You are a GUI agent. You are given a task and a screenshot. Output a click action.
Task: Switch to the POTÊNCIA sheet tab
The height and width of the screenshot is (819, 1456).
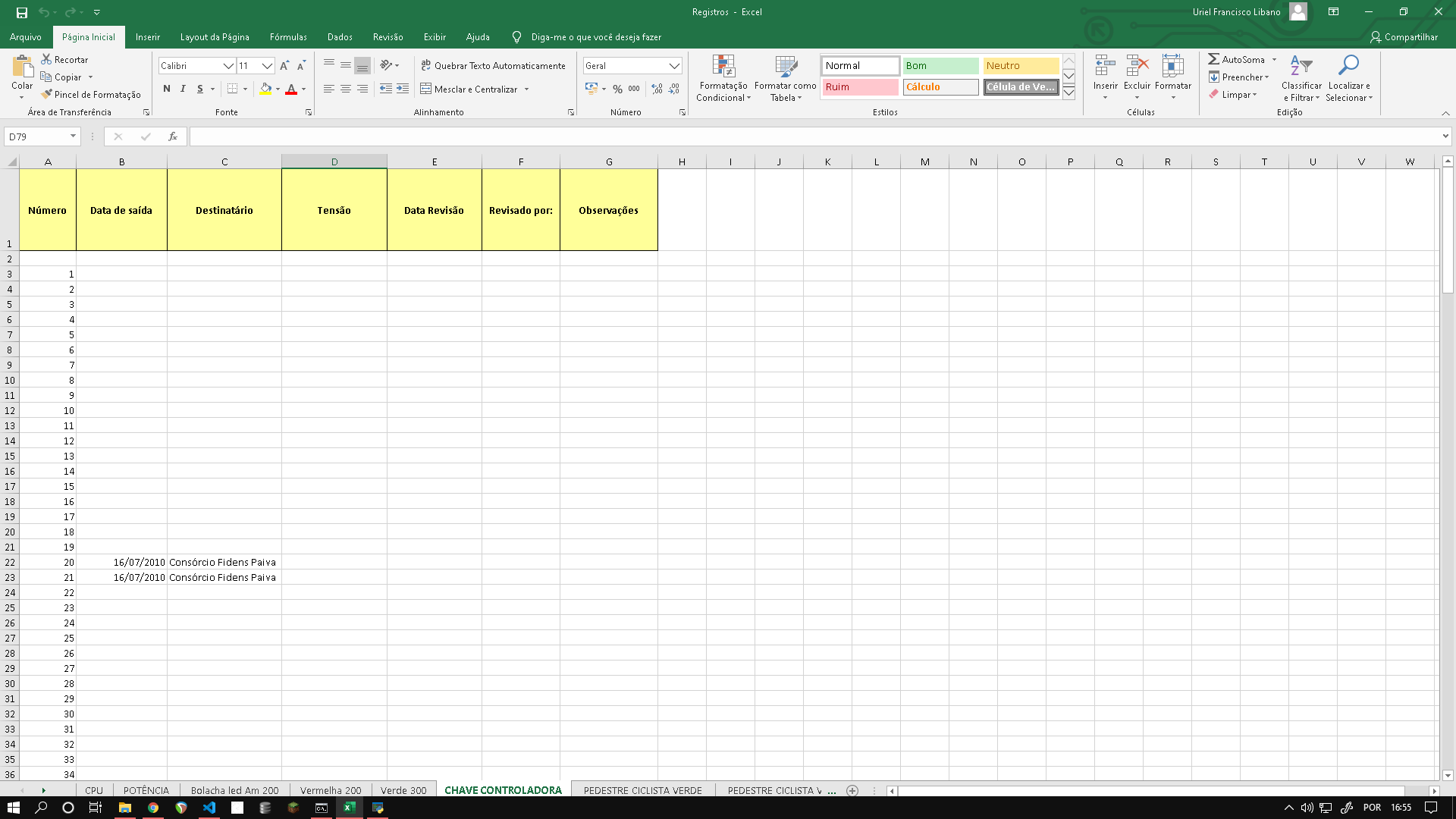[x=146, y=790]
